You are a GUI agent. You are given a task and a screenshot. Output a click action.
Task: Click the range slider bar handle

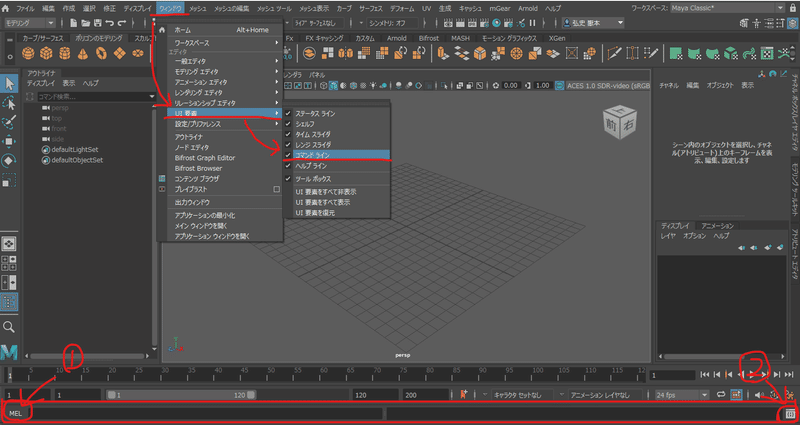point(181,395)
